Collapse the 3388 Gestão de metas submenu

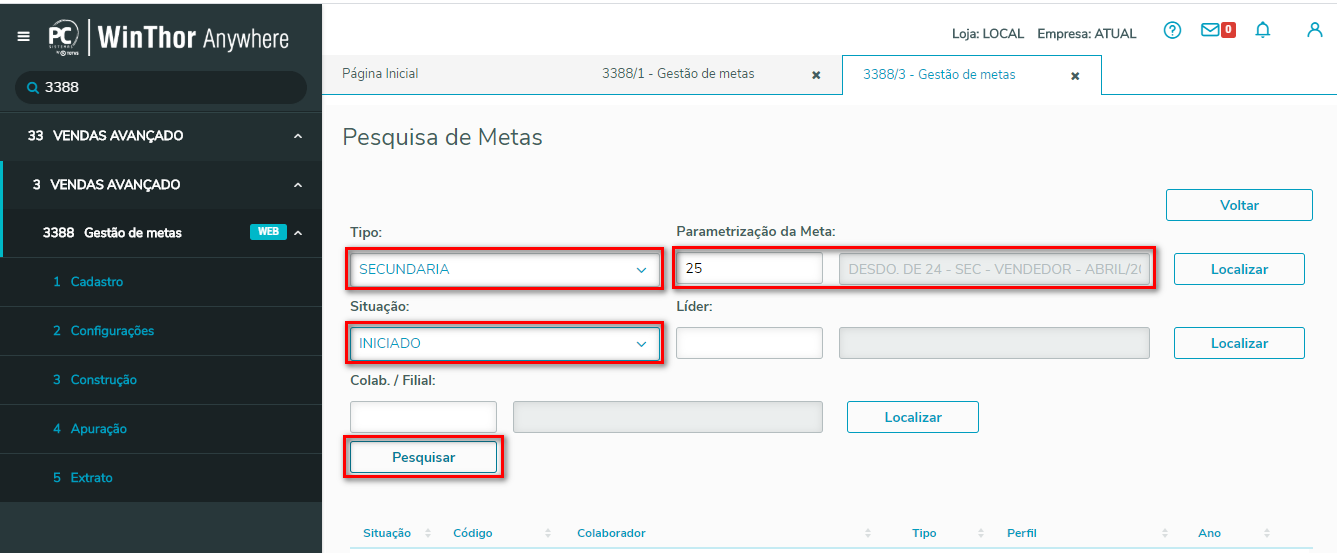[x=297, y=233]
